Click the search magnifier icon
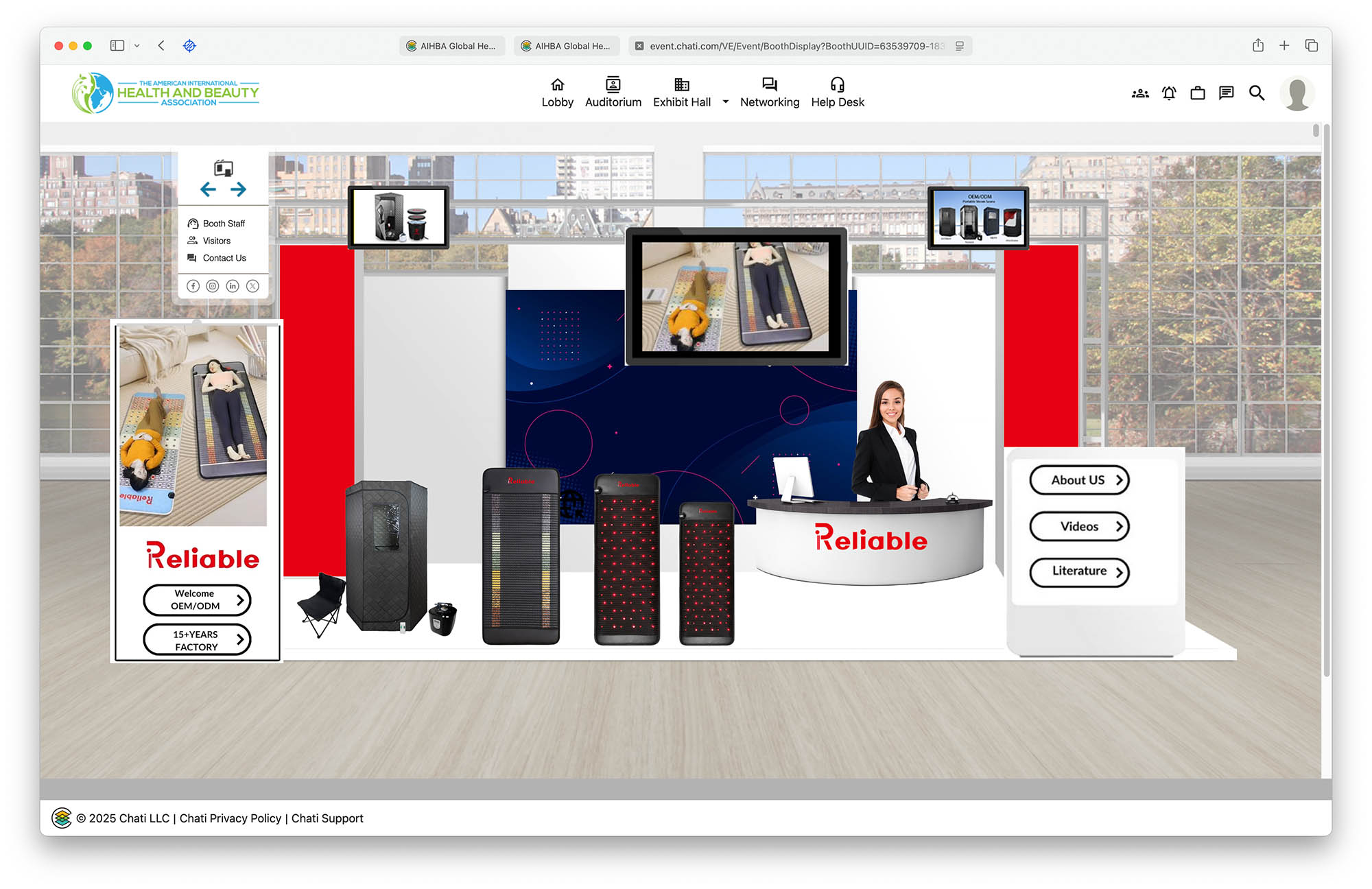The image size is (1372, 889). (x=1256, y=93)
